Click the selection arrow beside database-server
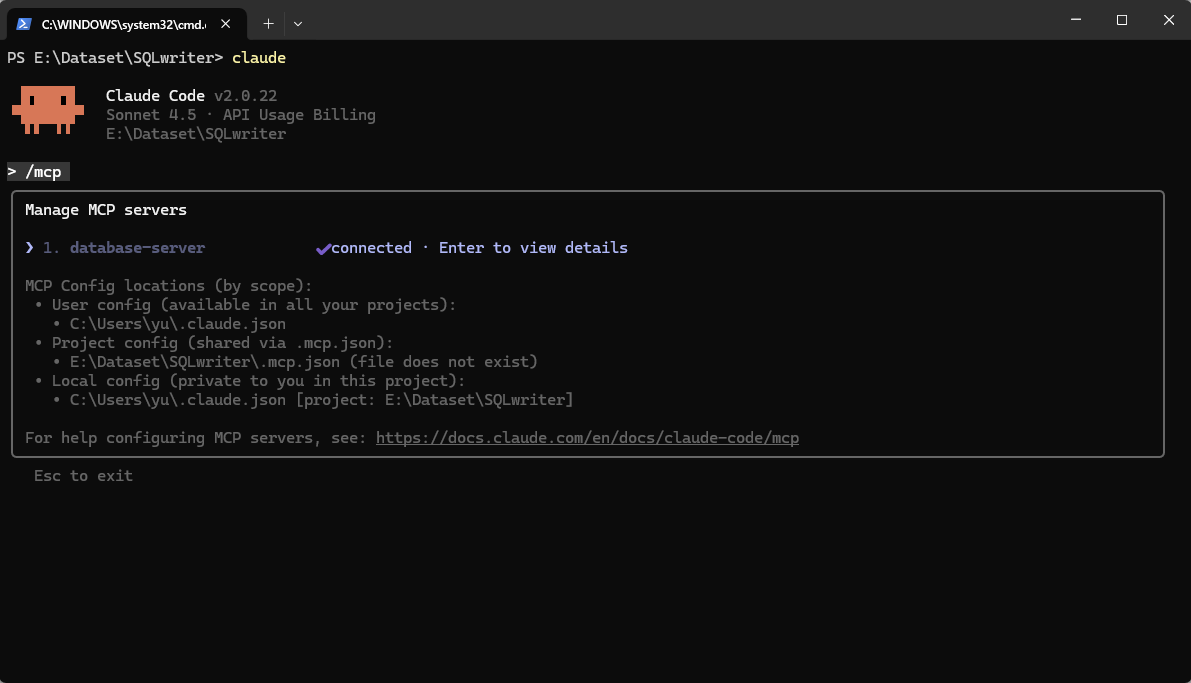The width and height of the screenshot is (1191, 683). pos(30,248)
